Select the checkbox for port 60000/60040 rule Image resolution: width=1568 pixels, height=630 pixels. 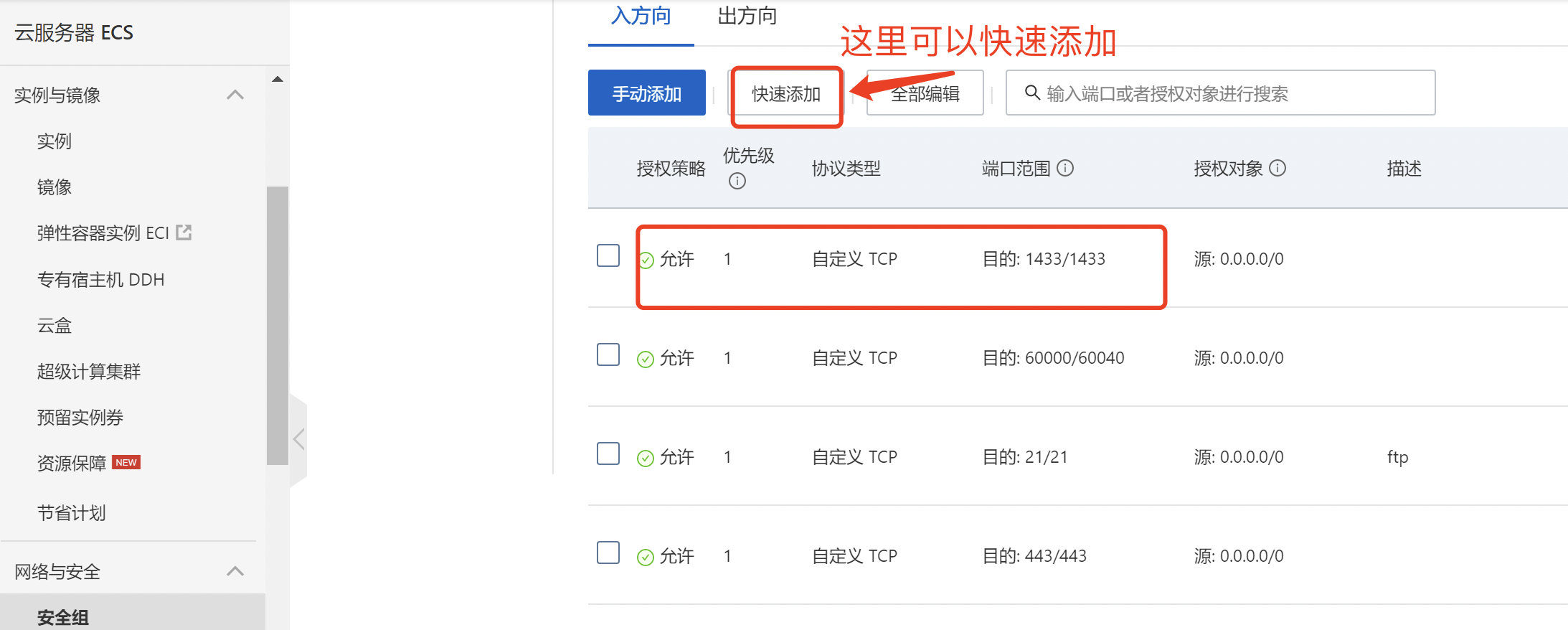coord(608,354)
